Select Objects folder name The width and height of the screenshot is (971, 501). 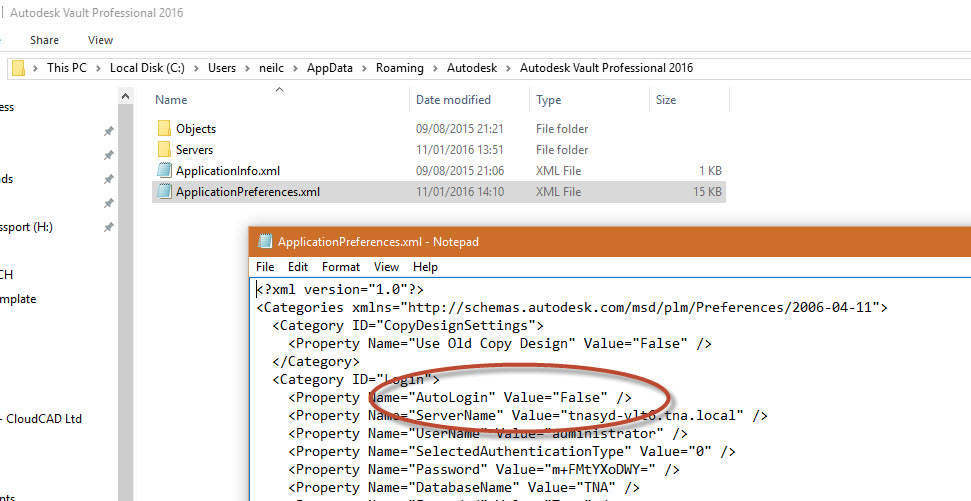click(196, 129)
